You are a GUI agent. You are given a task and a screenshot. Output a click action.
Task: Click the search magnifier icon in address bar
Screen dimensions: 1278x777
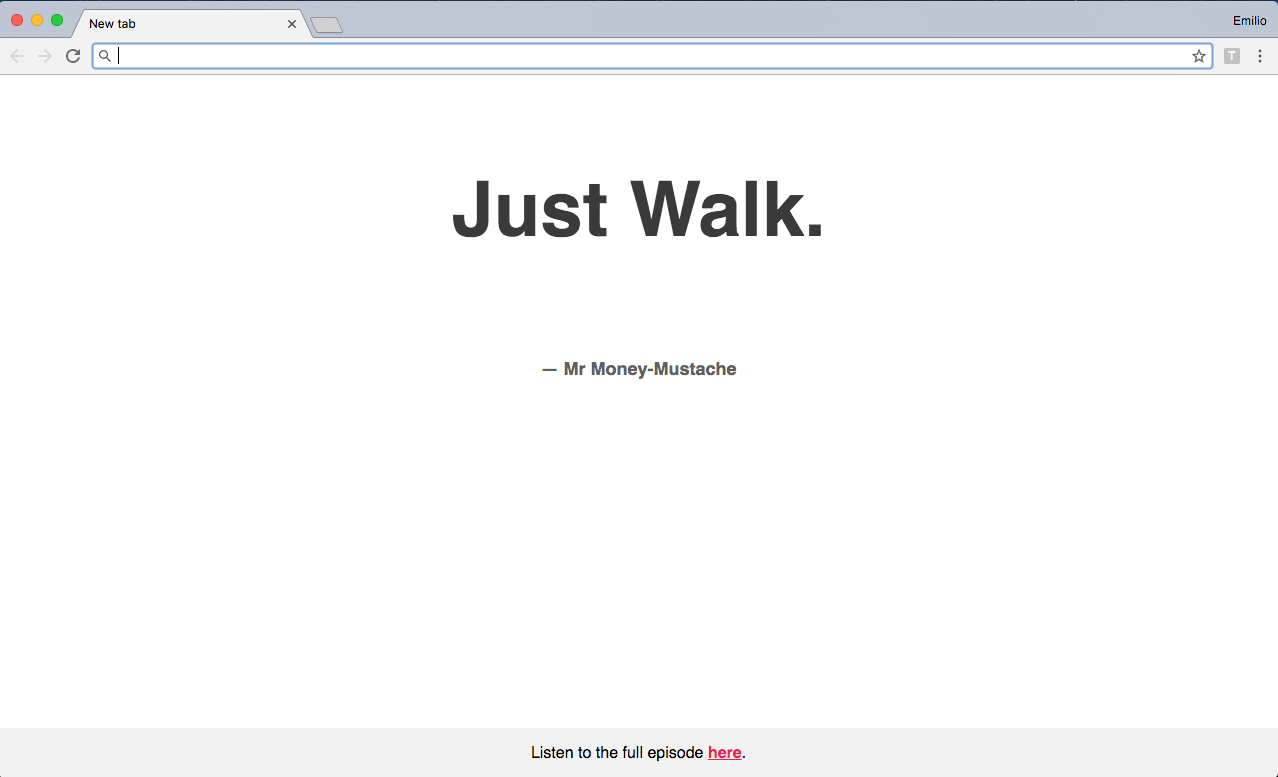(x=105, y=56)
